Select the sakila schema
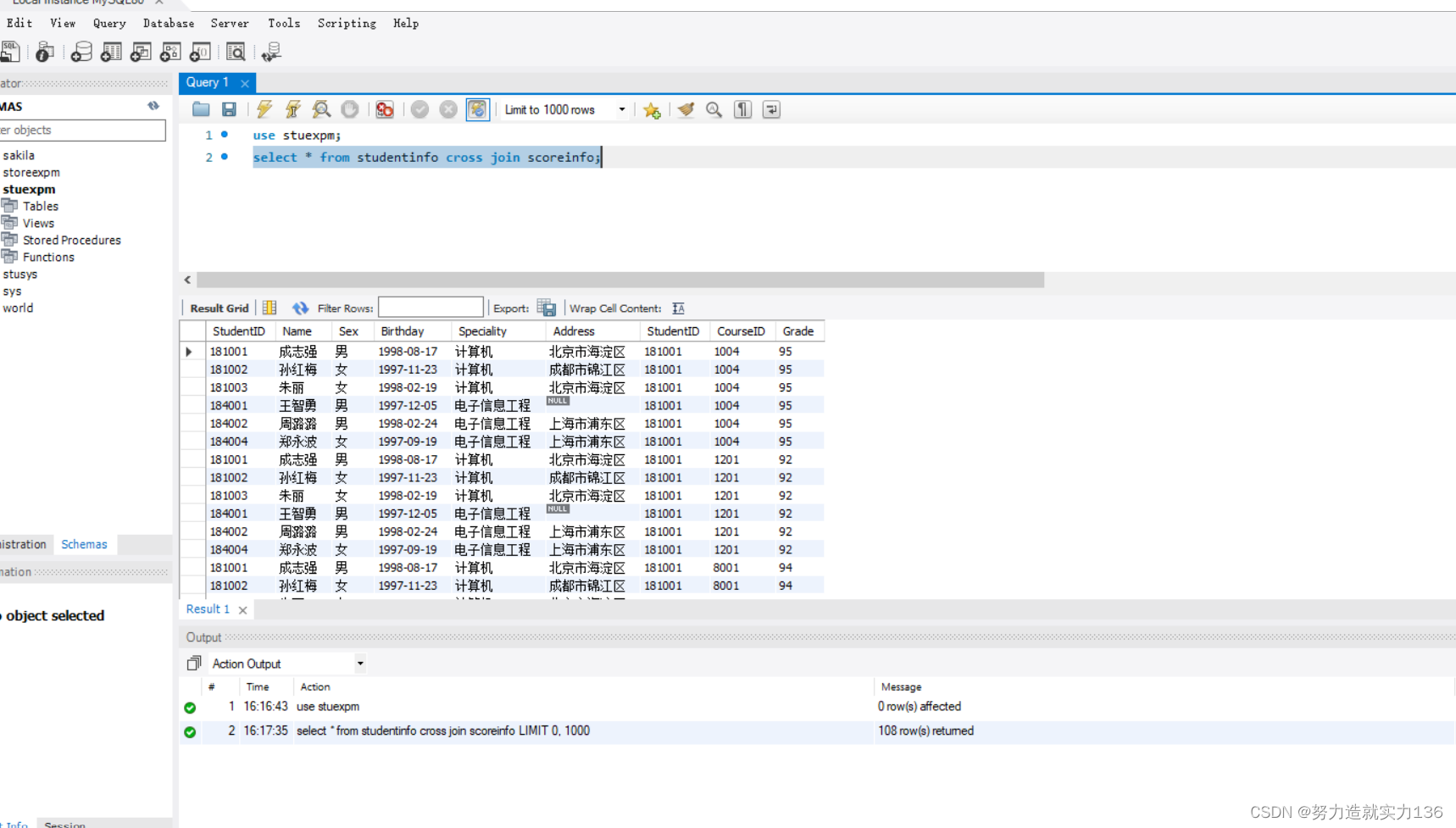The width and height of the screenshot is (1456, 828). [19, 155]
